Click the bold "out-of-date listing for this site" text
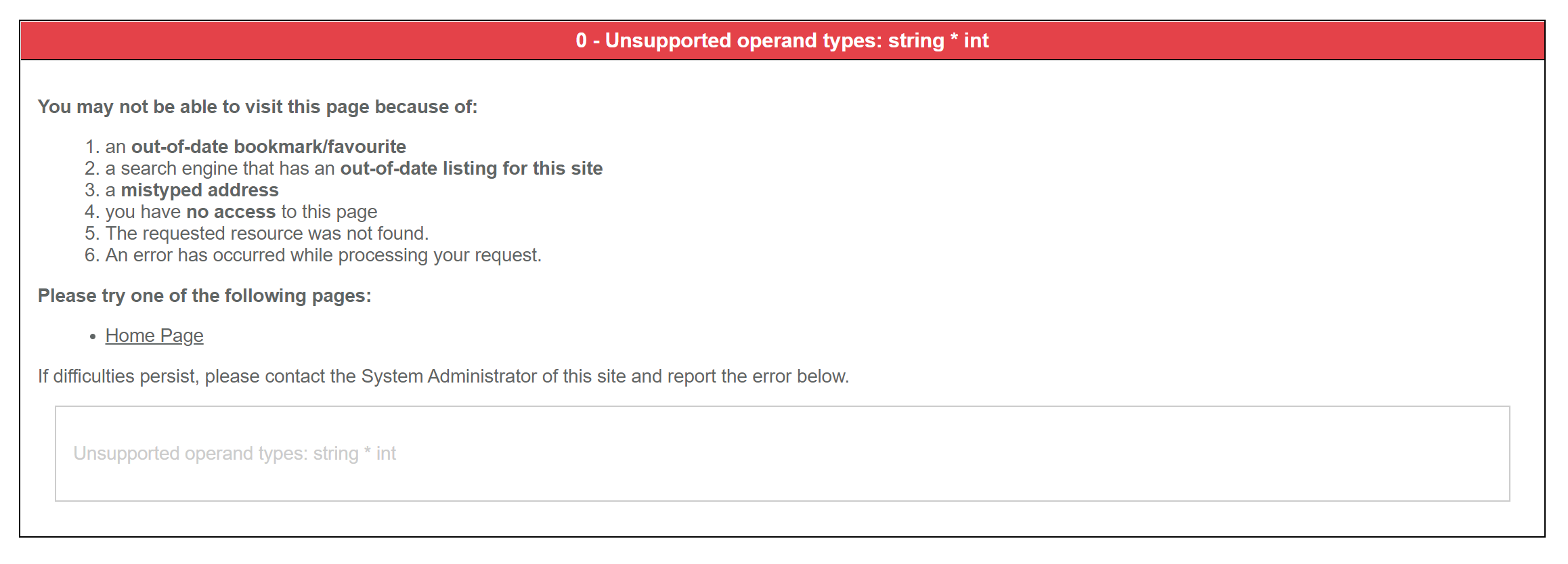 (x=471, y=169)
